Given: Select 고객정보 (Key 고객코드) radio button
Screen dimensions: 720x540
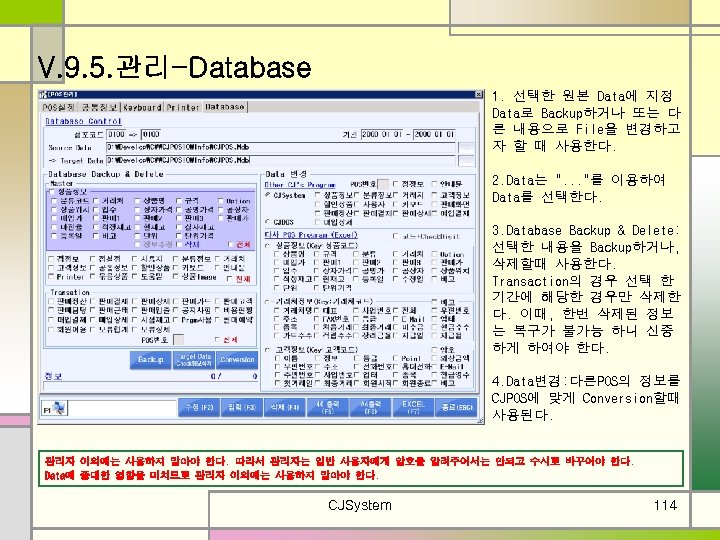Looking at the screenshot, I should [x=268, y=350].
